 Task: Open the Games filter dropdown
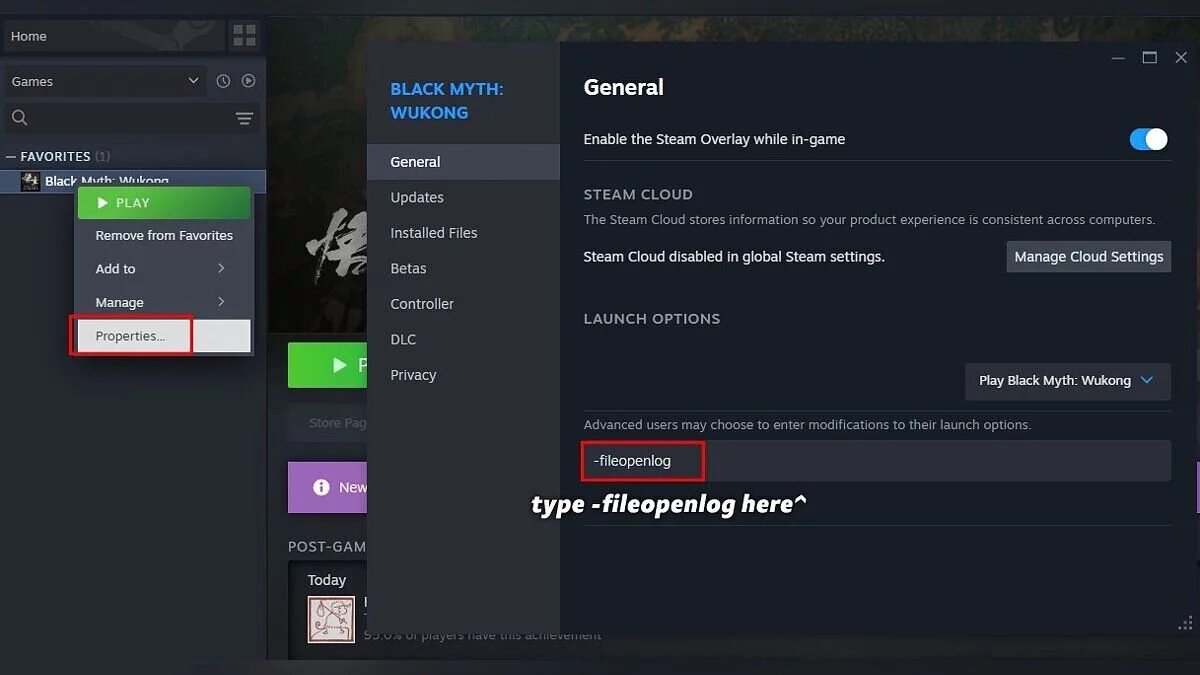point(105,81)
